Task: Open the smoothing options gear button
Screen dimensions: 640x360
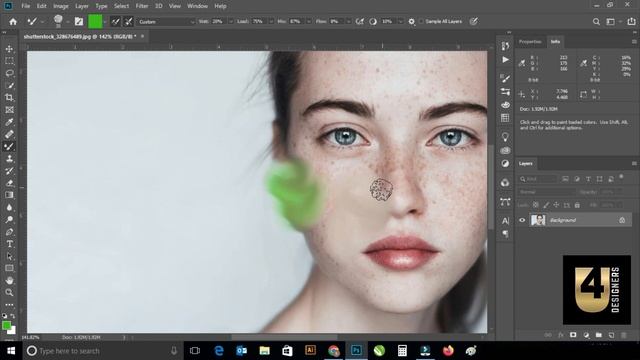Action: point(412,21)
